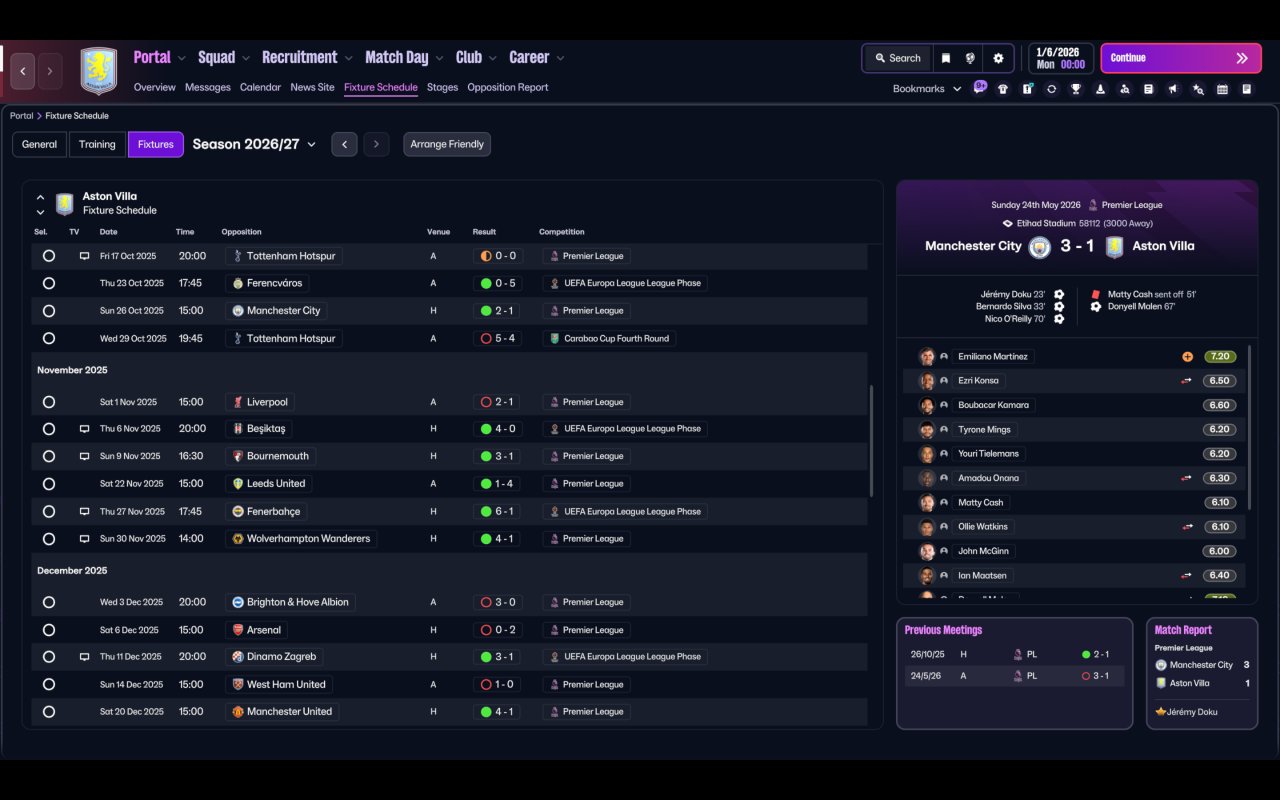The image size is (1280, 800).
Task: Select the Ferencváros fixture radio button
Action: click(x=49, y=283)
